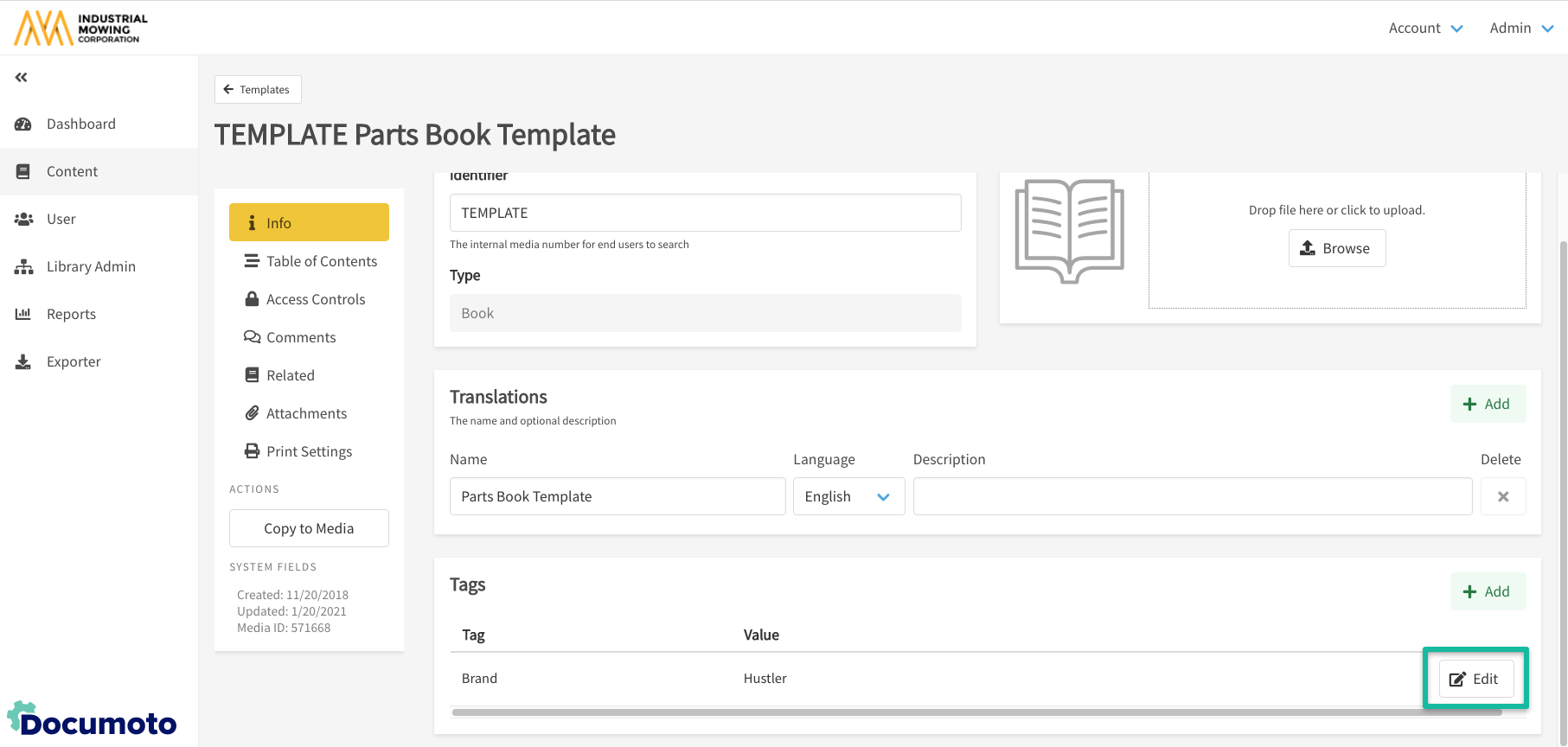The width and height of the screenshot is (1568, 747).
Task: Open the Reports chart icon
Action: 23,315
